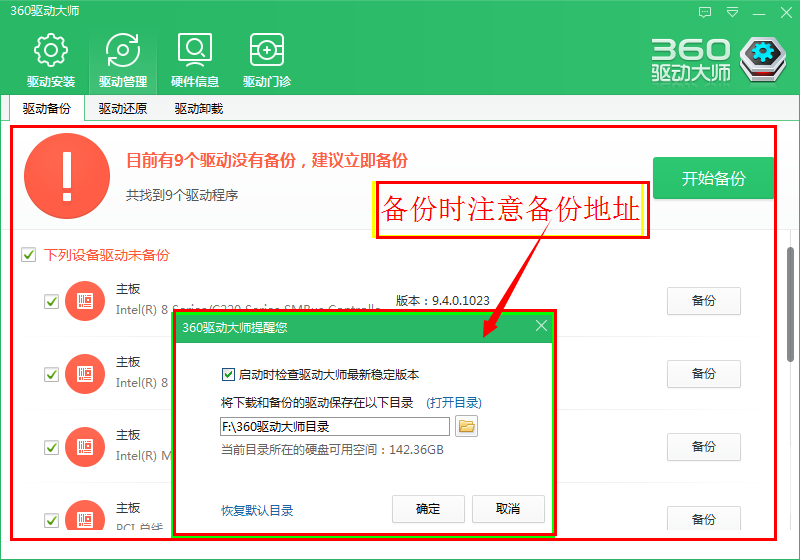Confirm the dialog with 确定
The image size is (800, 560).
click(428, 508)
